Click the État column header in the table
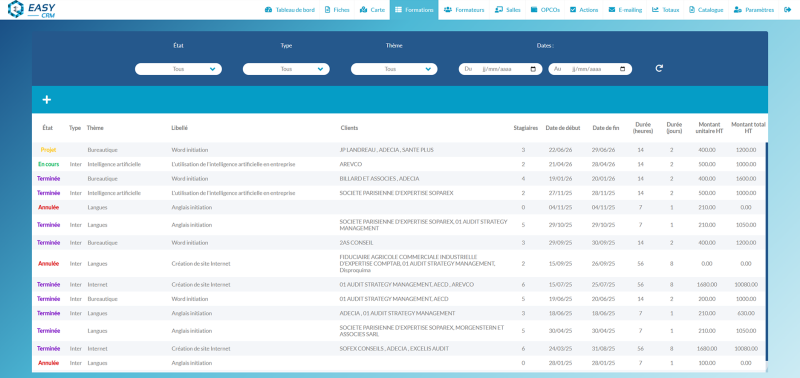 (47, 128)
